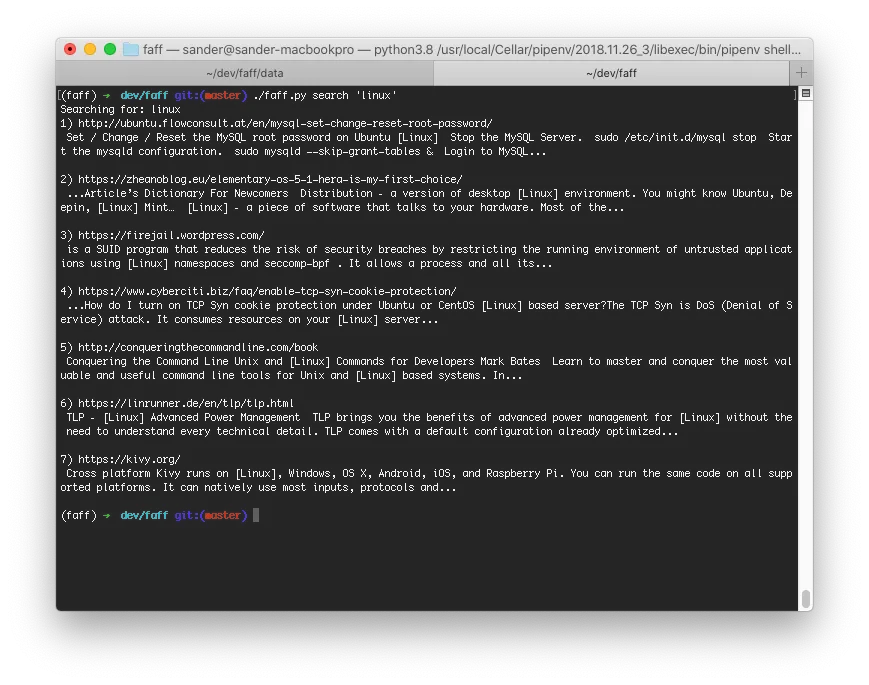Image resolution: width=869 pixels, height=685 pixels.
Task: Open the conqueringthecommandline.com/book URL
Action: tap(198, 347)
